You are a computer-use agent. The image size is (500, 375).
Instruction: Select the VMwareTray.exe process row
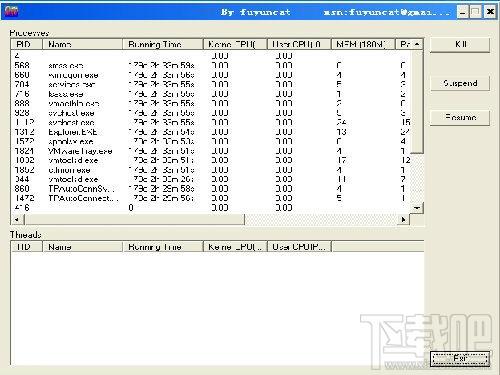point(211,151)
